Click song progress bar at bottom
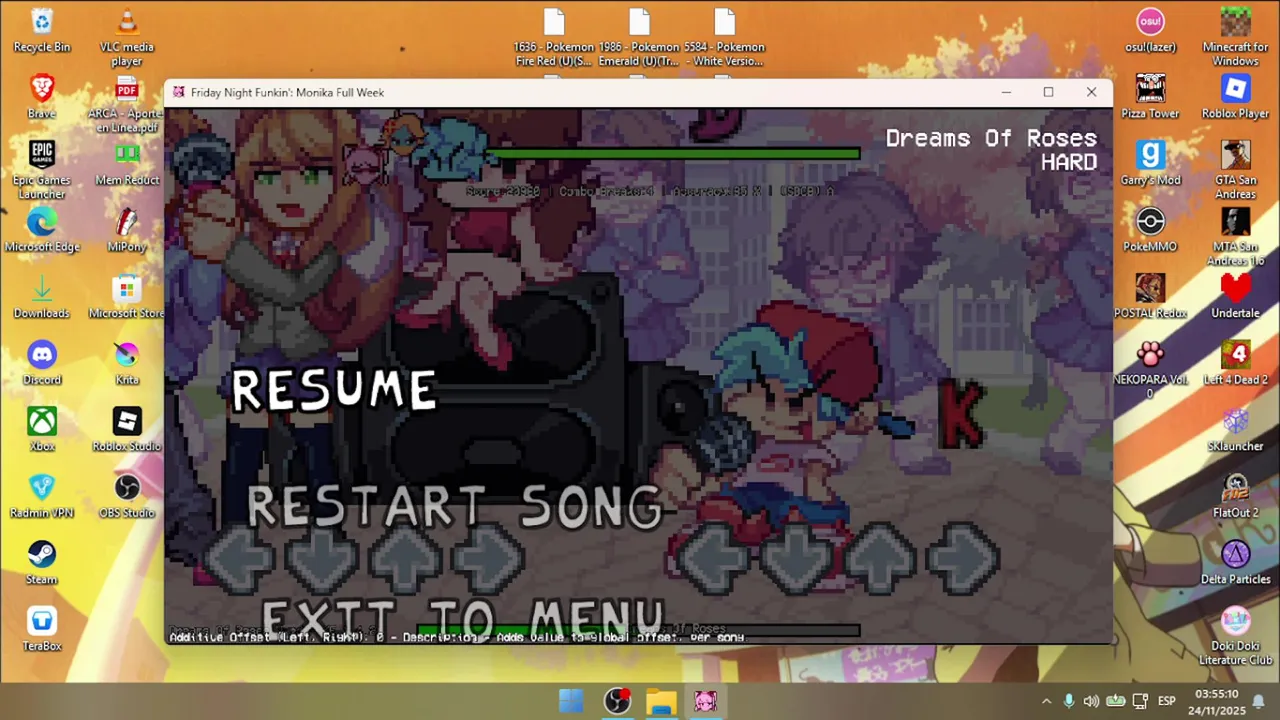 [x=638, y=631]
